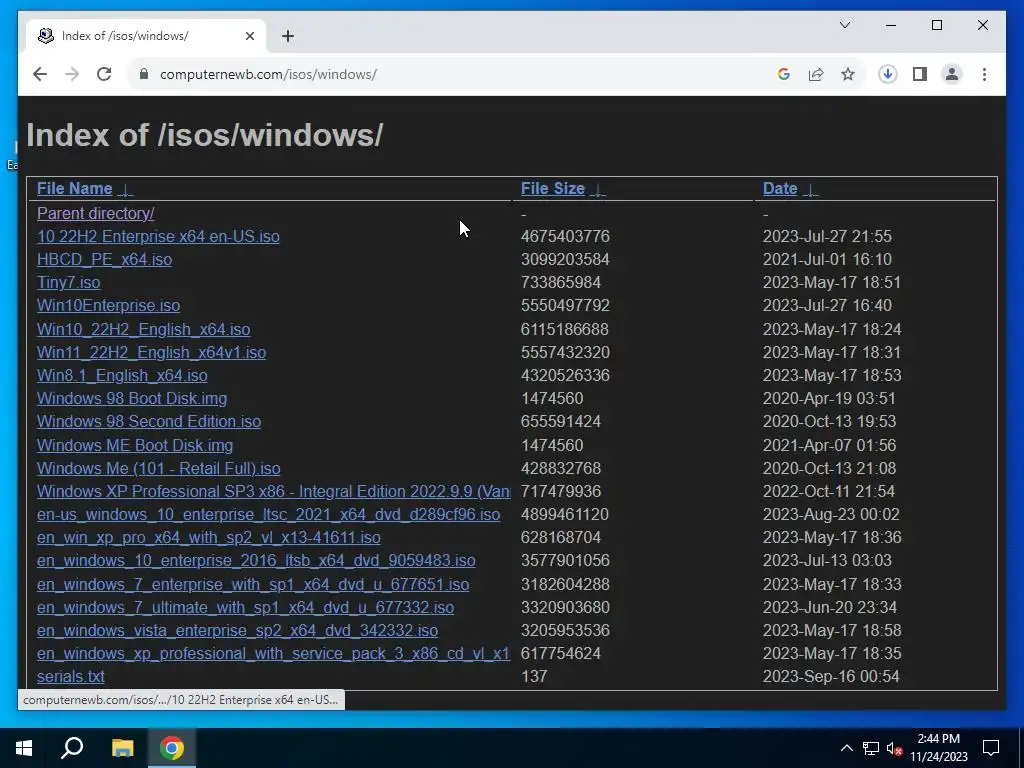1024x768 pixels.
Task: Open network status tray icon
Action: pyautogui.click(x=871, y=748)
